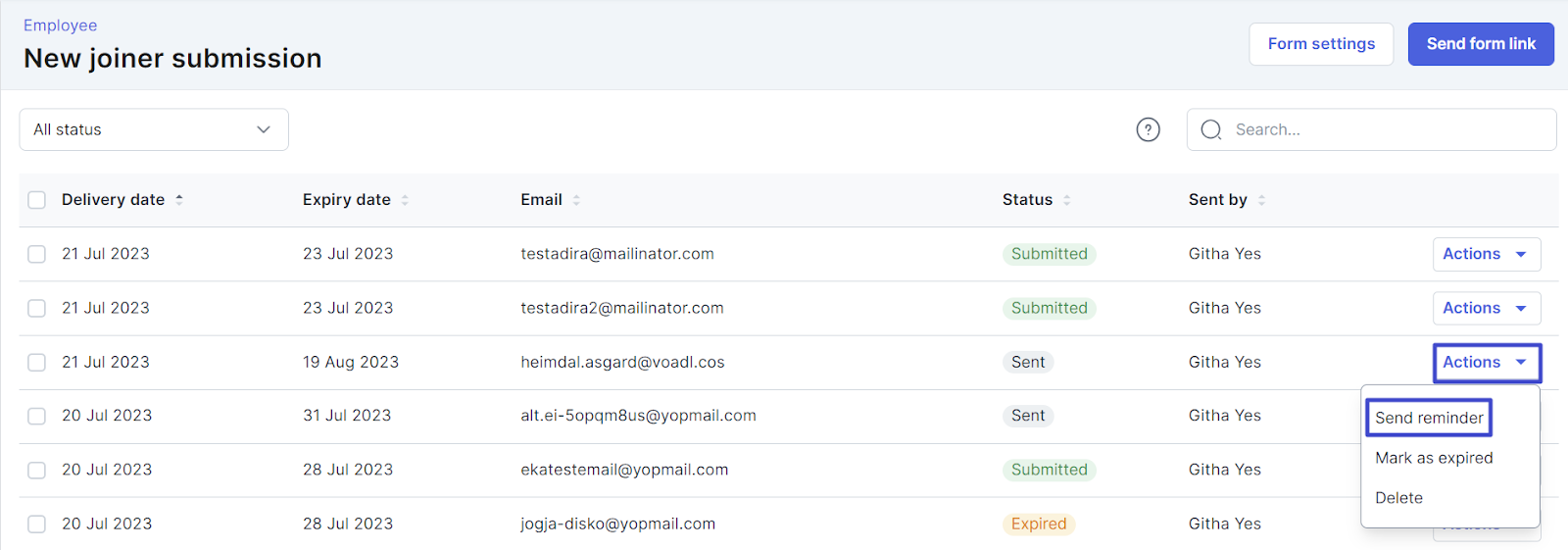This screenshot has width=1568, height=550.
Task: Open the All status filter dropdown
Action: click(x=154, y=129)
